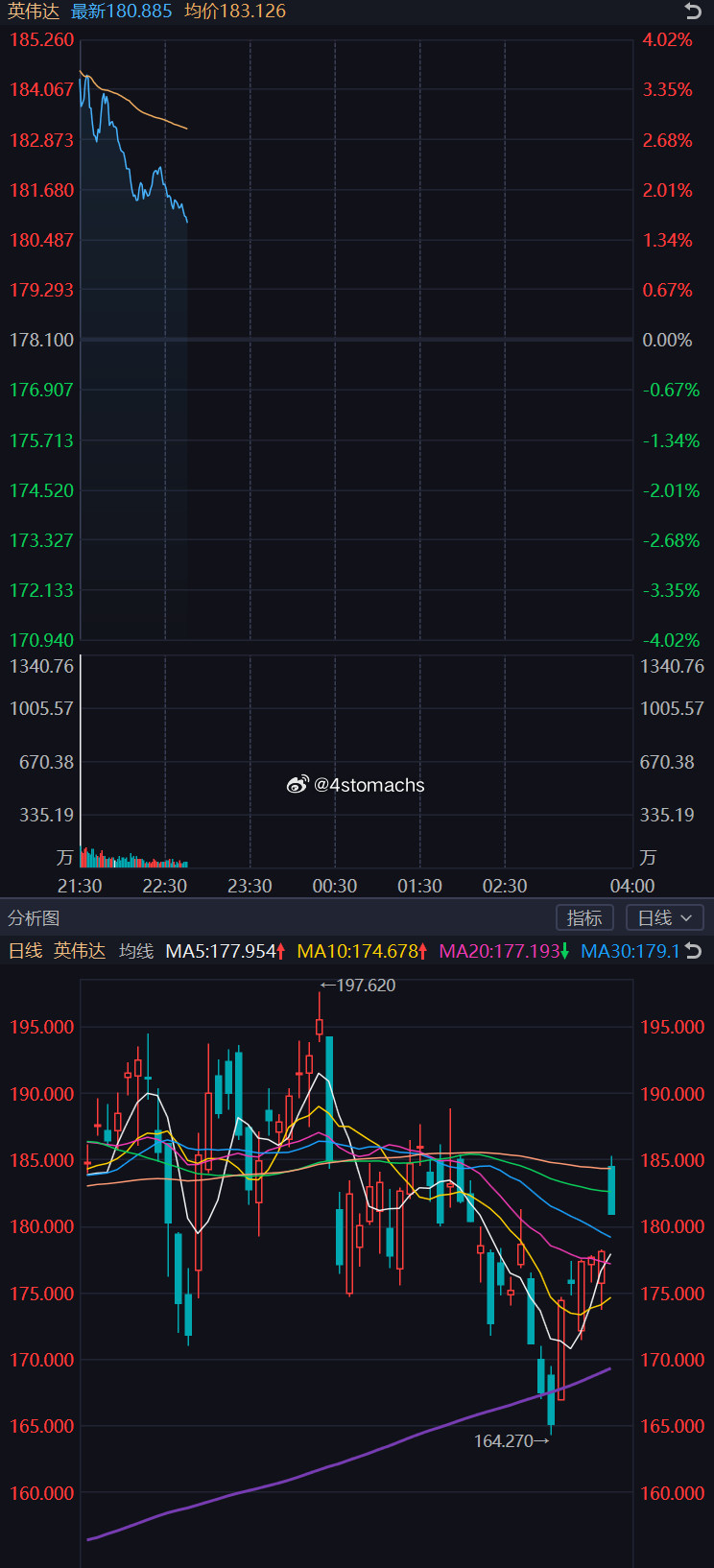Image resolution: width=714 pixels, height=1568 pixels.
Task: Open the 指标 indicators button
Action: 584,918
